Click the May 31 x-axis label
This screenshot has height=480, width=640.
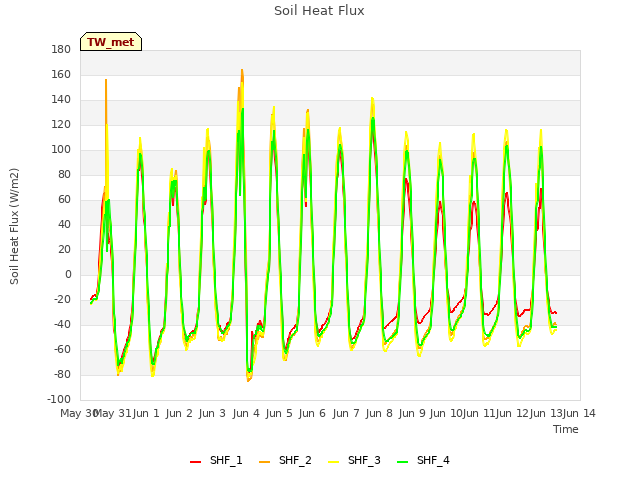113,413
